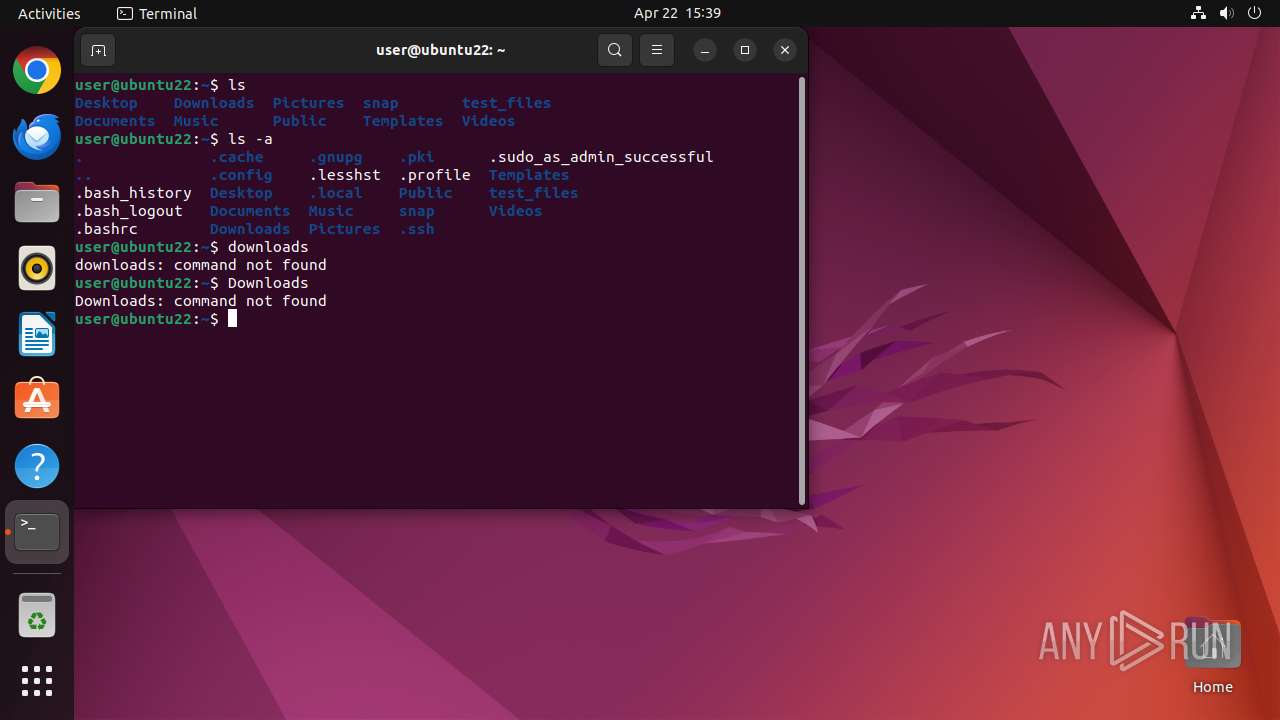Click '.gnupg' directory name
This screenshot has width=1280, height=720.
point(336,157)
